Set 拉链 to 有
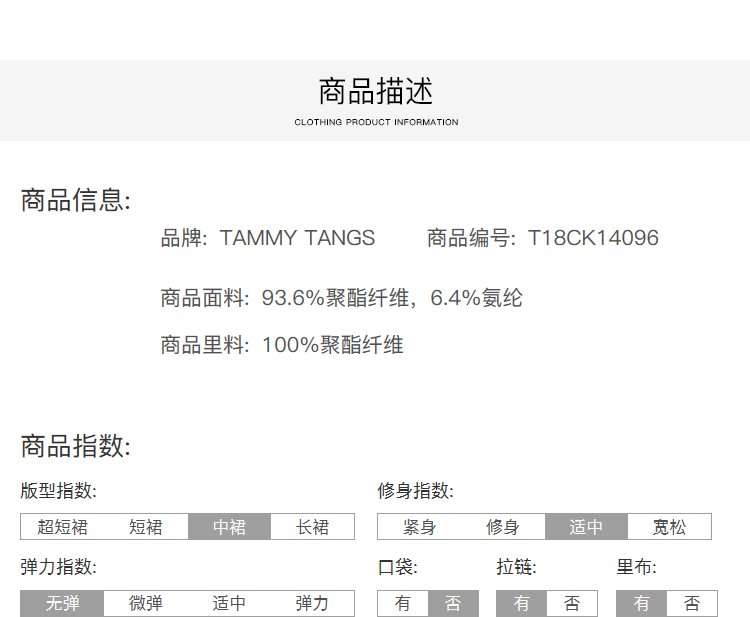This screenshot has width=750, height=617. [522, 603]
